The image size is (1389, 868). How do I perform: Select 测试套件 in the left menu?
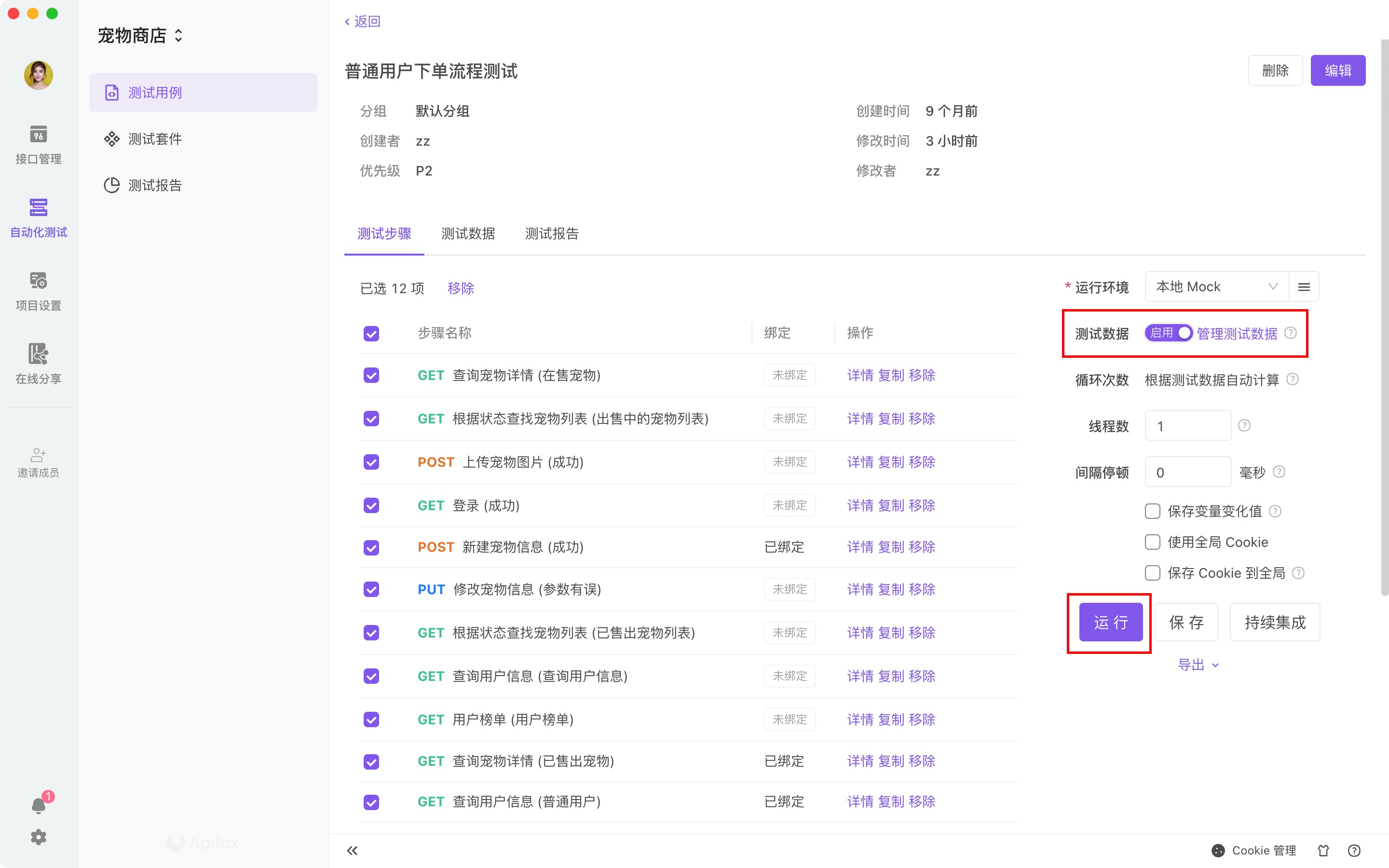(154, 139)
